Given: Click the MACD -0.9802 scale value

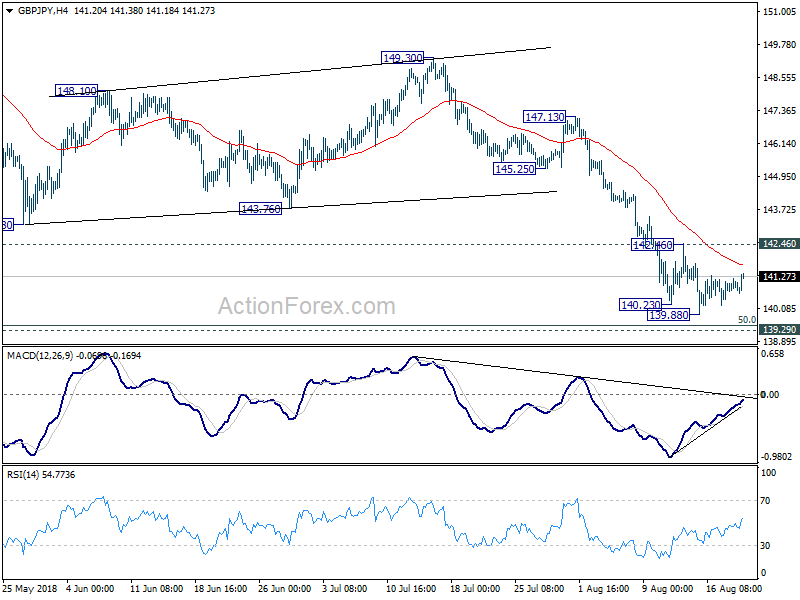Looking at the screenshot, I should pos(776,457).
